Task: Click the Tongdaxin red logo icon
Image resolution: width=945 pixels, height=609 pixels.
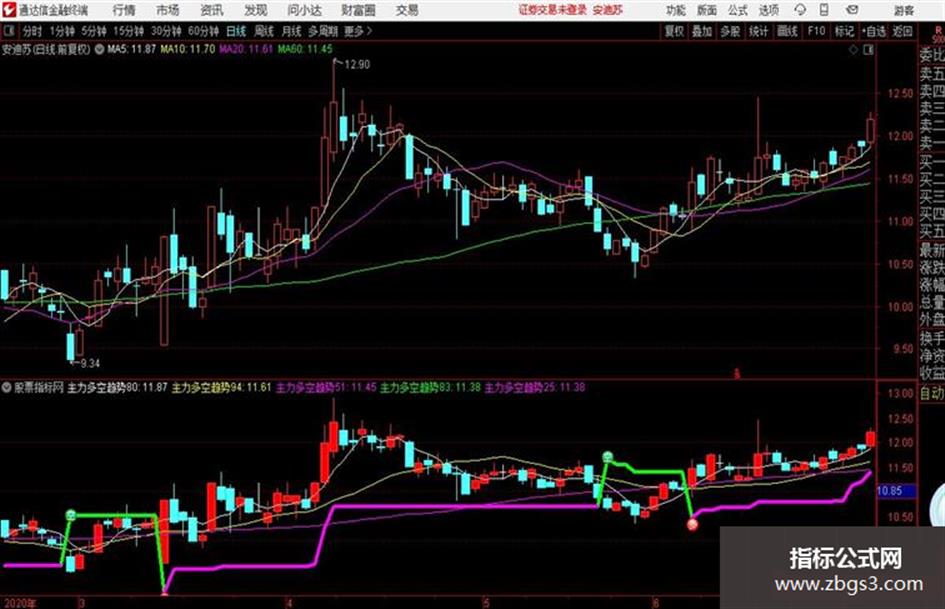Action: (9, 10)
